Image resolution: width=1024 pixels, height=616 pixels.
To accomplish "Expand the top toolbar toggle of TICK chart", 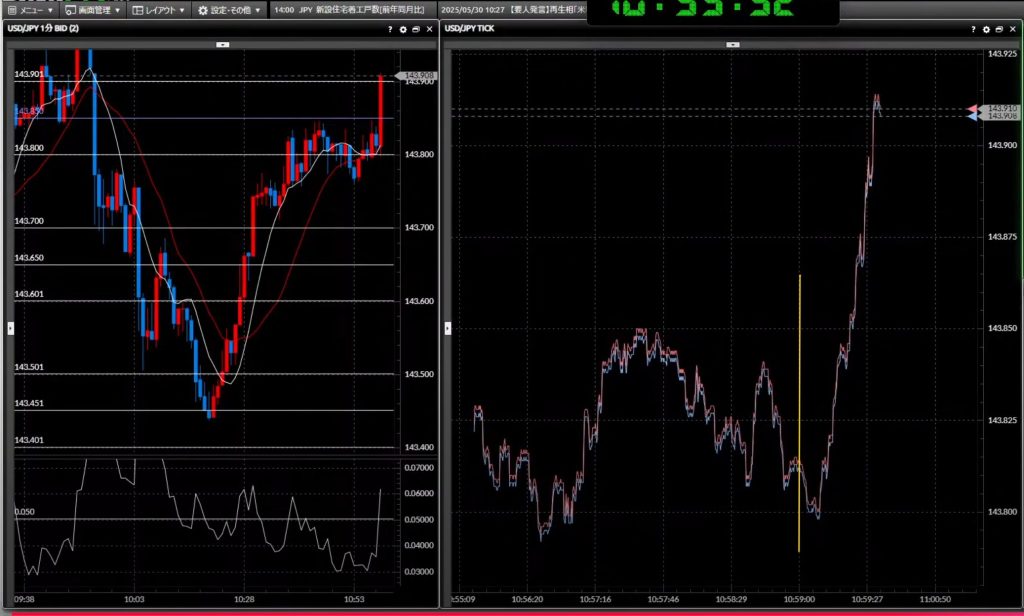I will pyautogui.click(x=733, y=44).
